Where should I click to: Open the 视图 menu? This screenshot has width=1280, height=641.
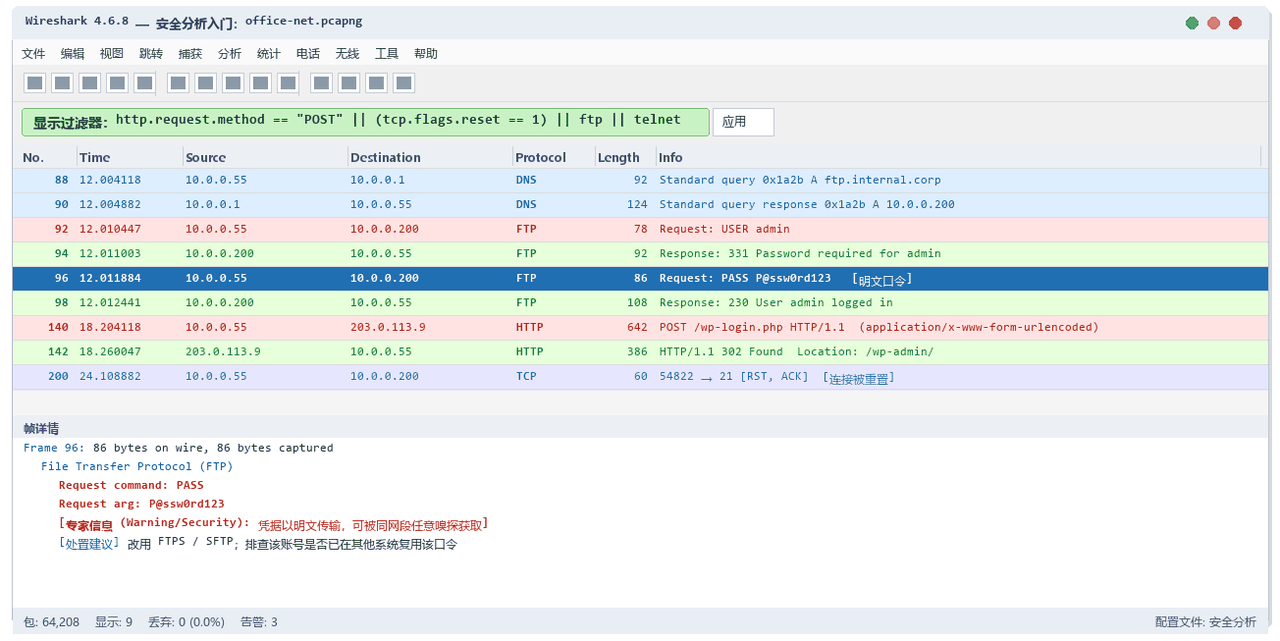coord(111,54)
